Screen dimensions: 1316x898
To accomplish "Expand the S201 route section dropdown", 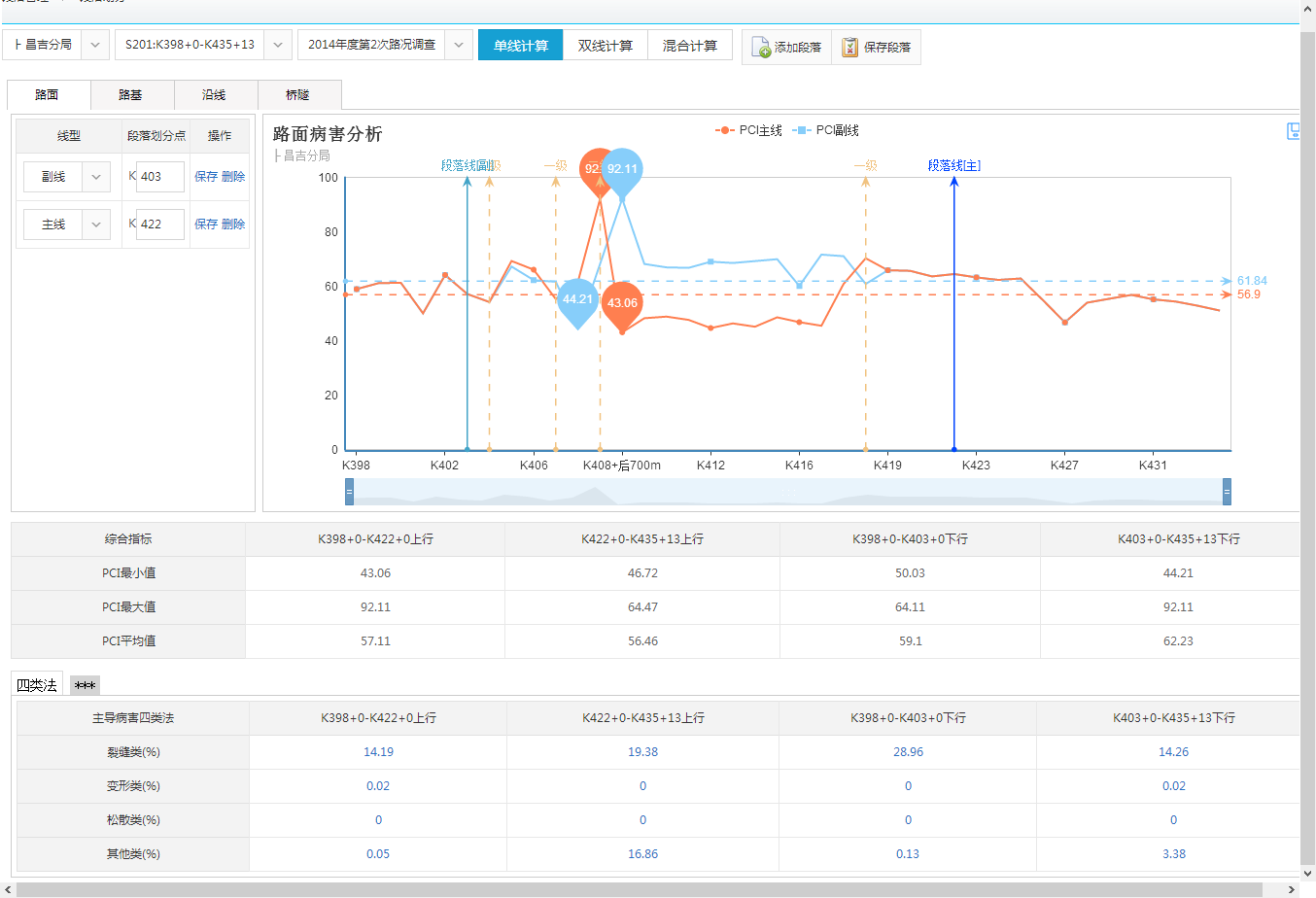I will [277, 45].
